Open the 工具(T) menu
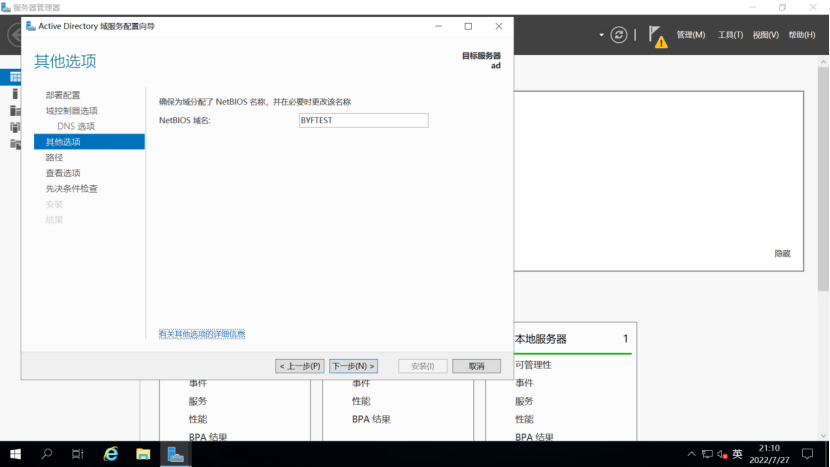 coord(730,35)
